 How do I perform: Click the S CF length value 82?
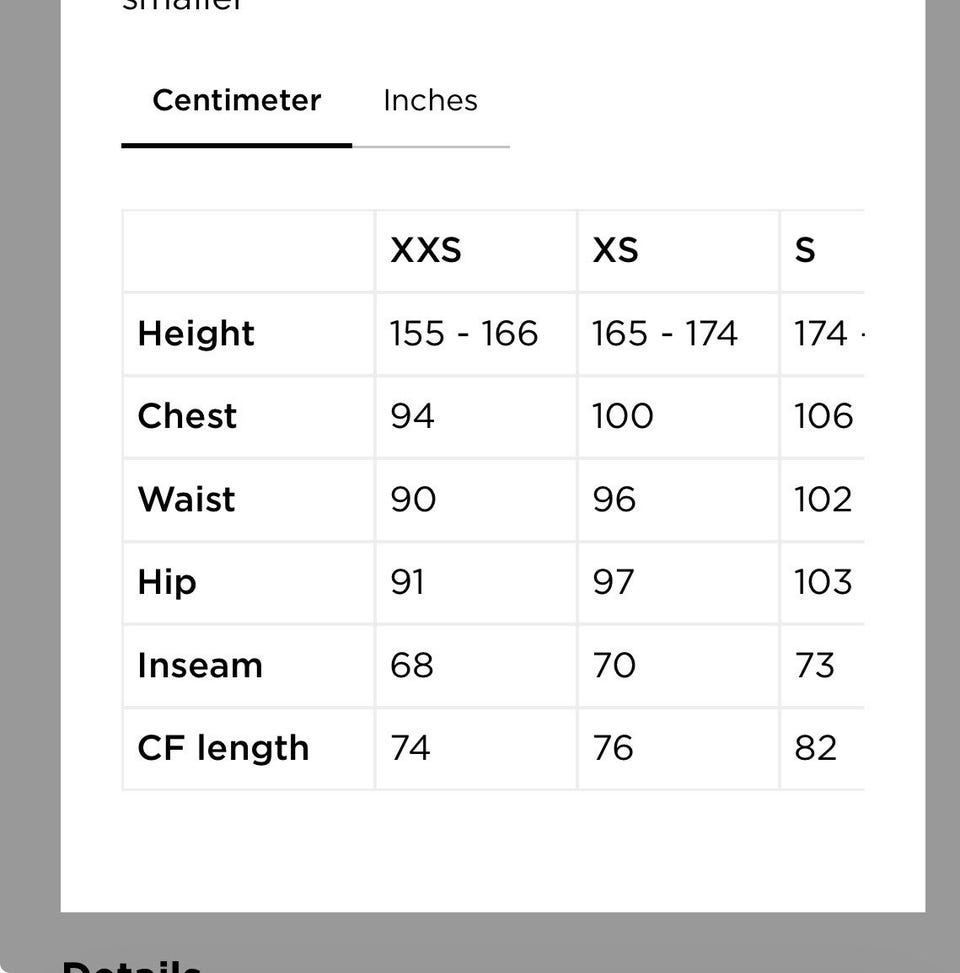click(815, 748)
